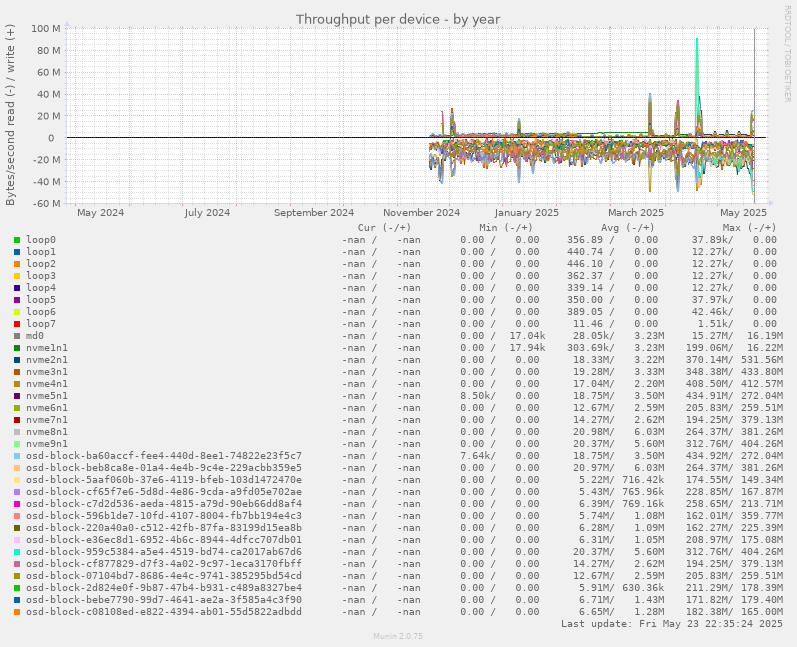The width and height of the screenshot is (797, 647).
Task: Select the nvme8n1 legend label
Action: pyautogui.click(x=47, y=432)
